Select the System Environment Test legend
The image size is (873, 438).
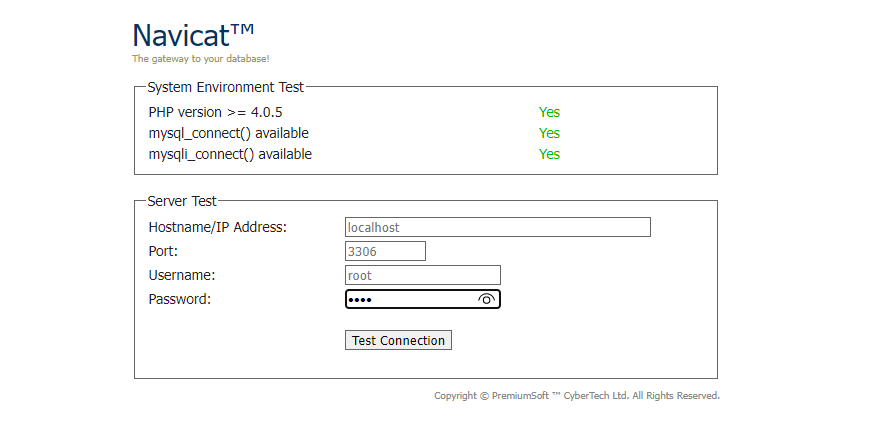pos(225,87)
